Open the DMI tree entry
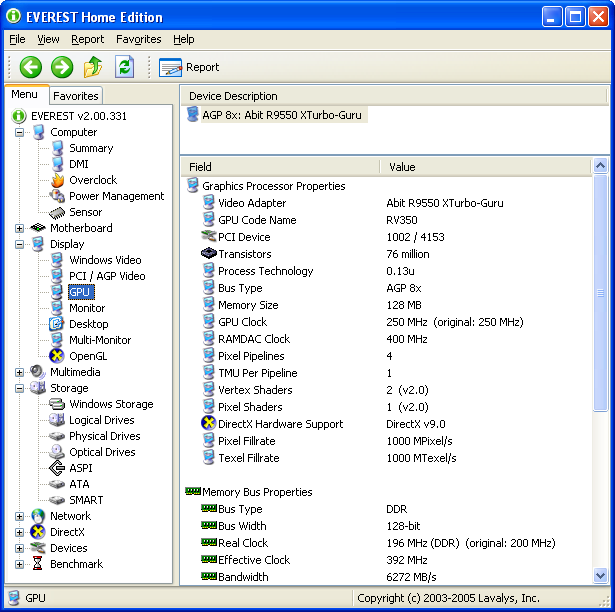Image resolution: width=615 pixels, height=612 pixels. tap(78, 164)
